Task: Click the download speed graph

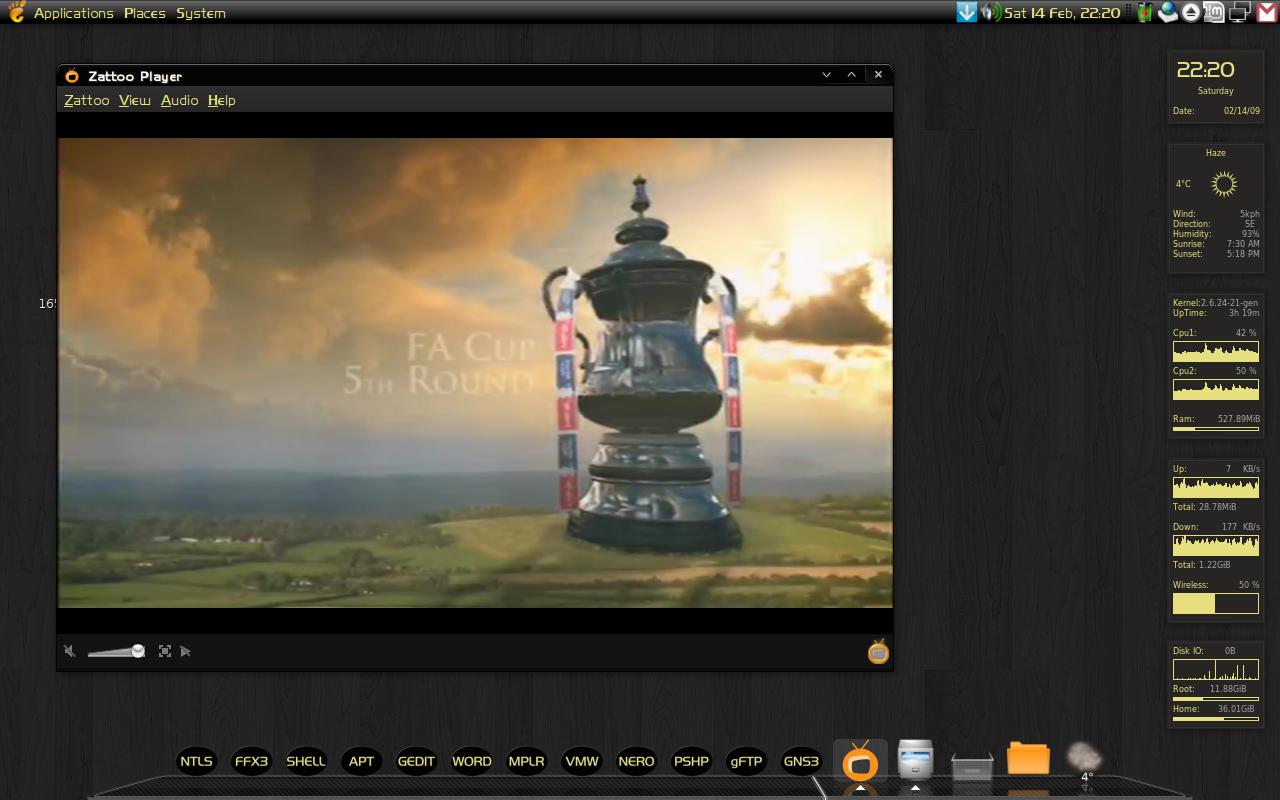Action: pyautogui.click(x=1215, y=545)
